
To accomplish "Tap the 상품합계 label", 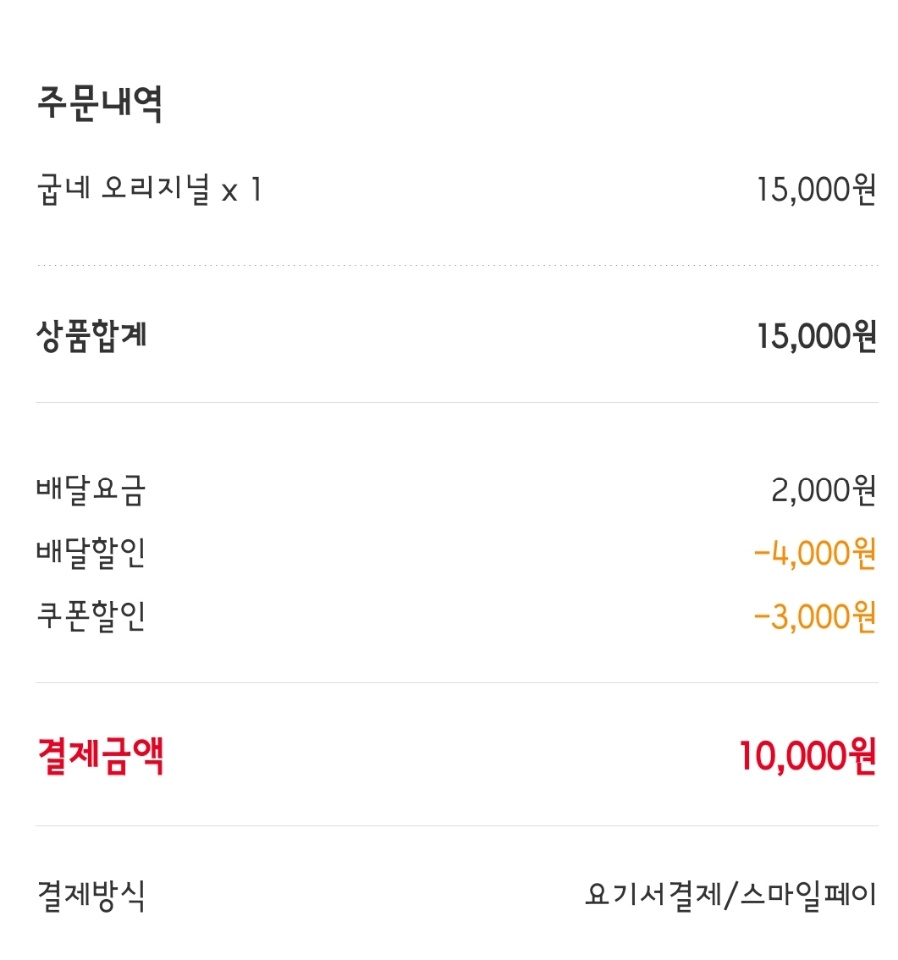I will pos(91,336).
